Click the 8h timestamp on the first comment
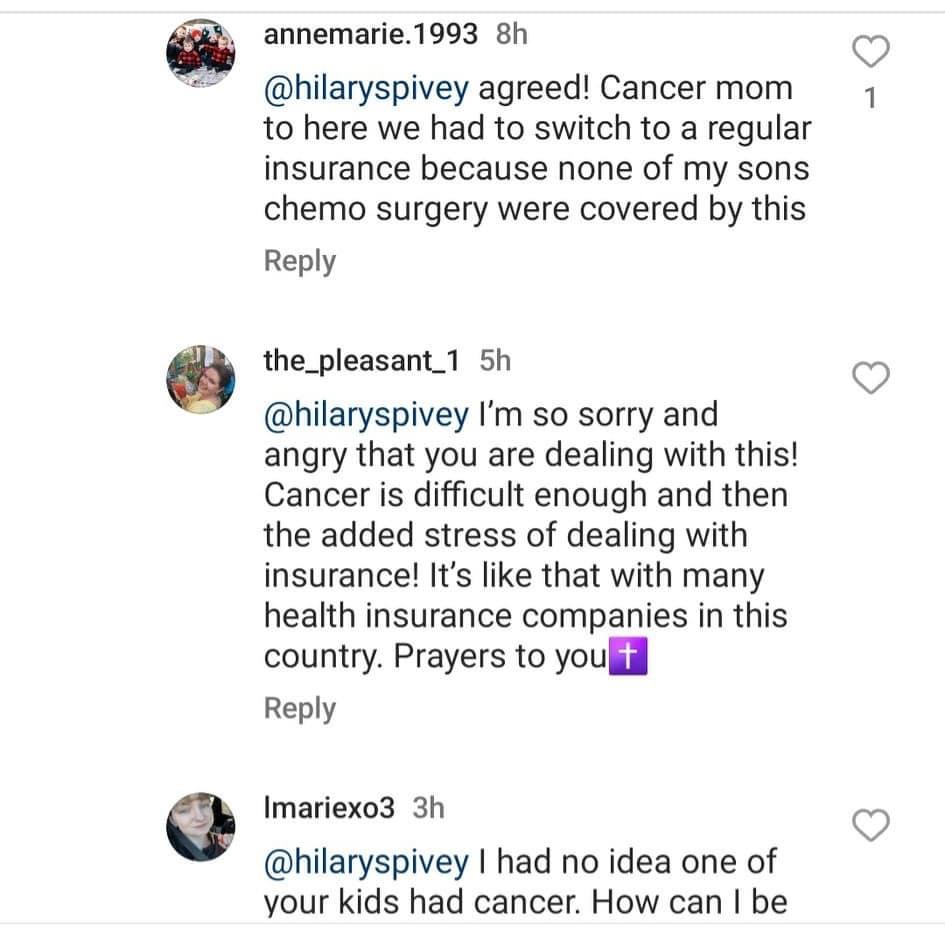 click(x=512, y=34)
